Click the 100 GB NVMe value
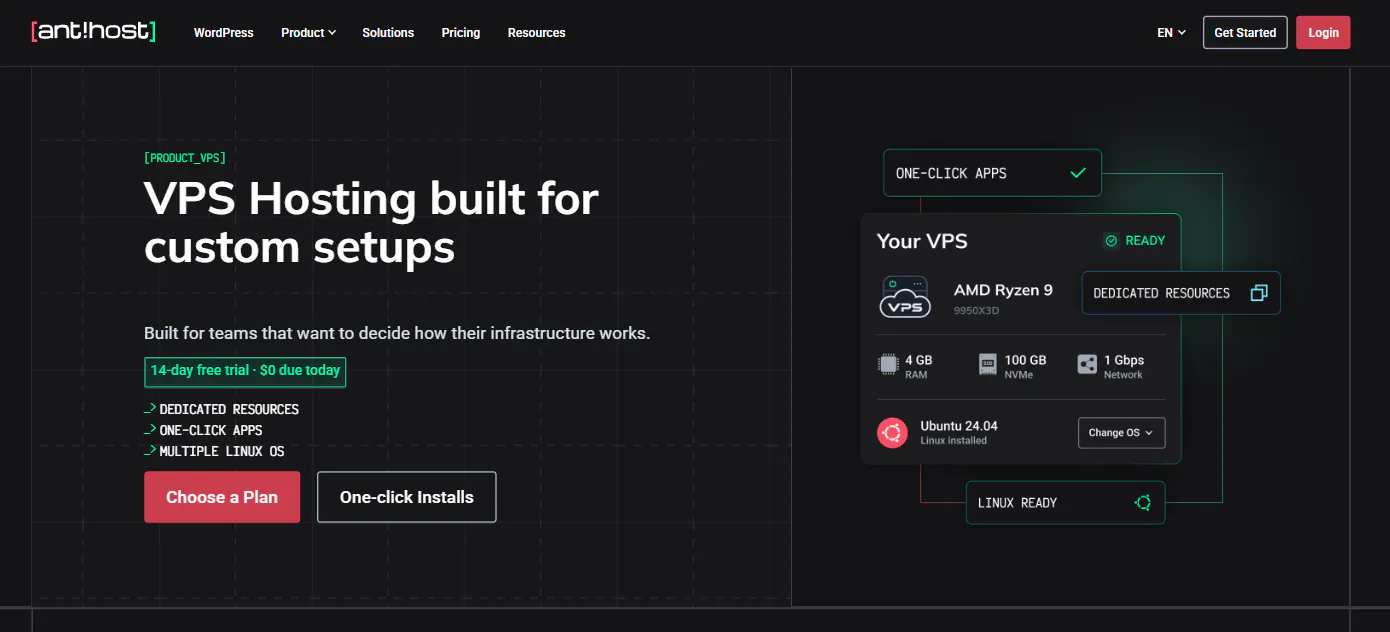The width and height of the screenshot is (1390, 632). (1025, 360)
